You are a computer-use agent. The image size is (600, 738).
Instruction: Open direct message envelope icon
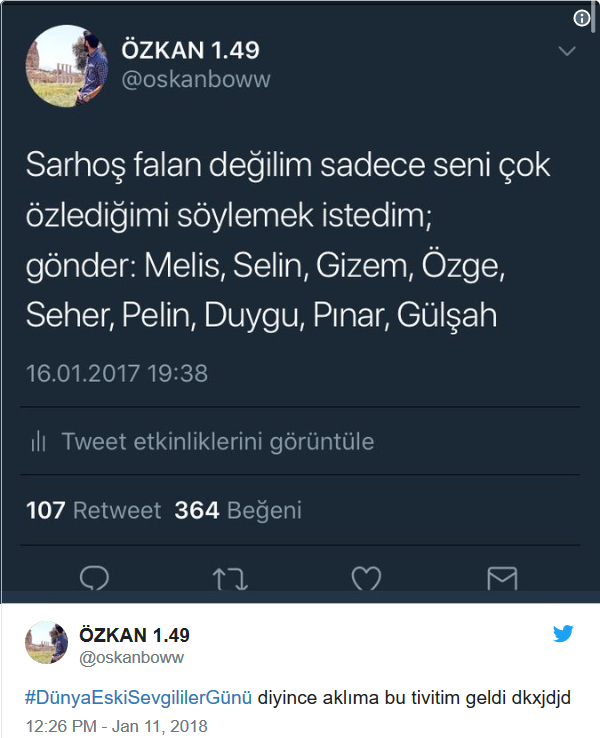(502, 578)
